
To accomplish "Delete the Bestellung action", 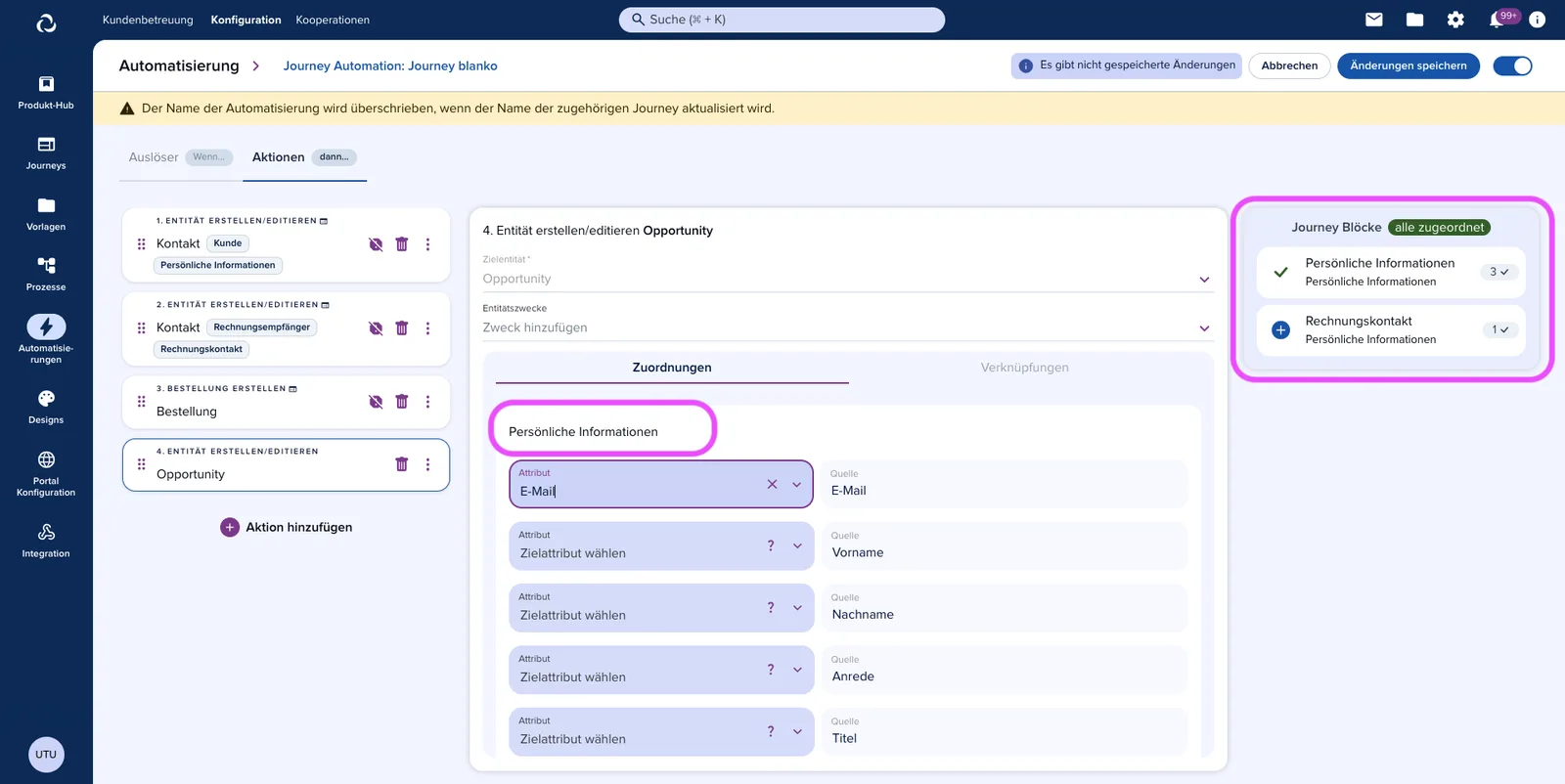I will [401, 402].
